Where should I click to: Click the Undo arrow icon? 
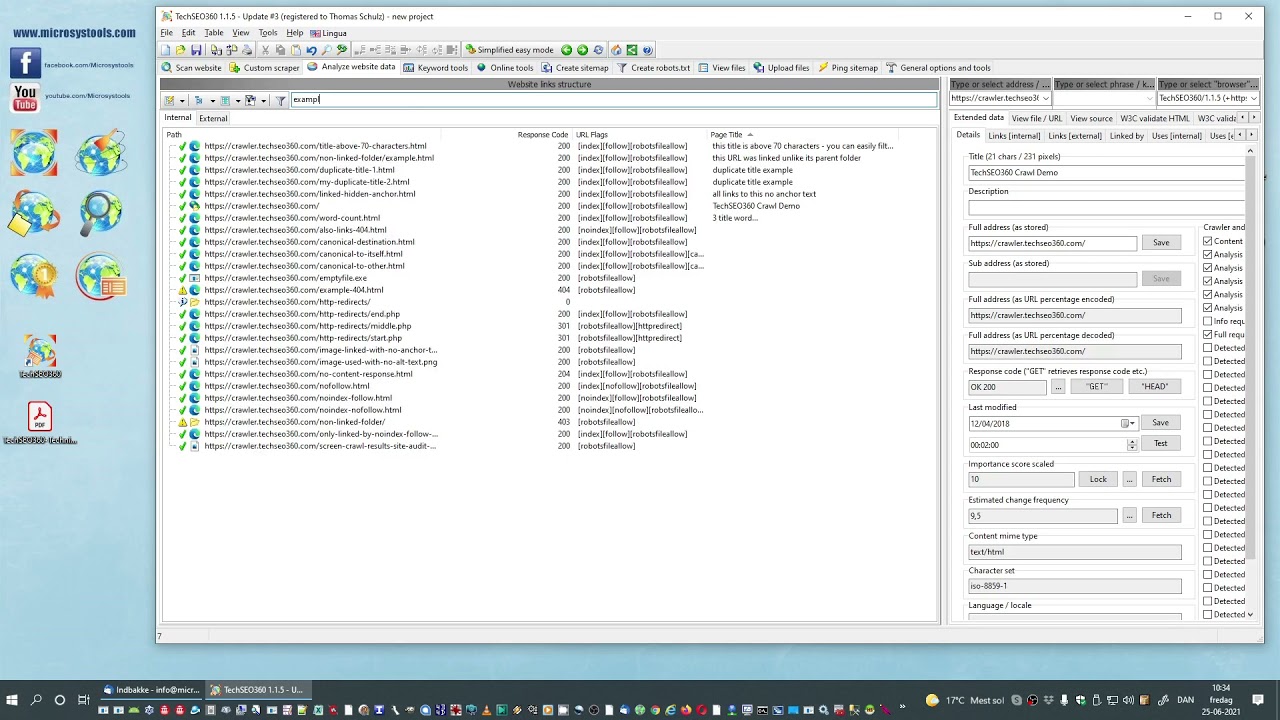coord(311,50)
